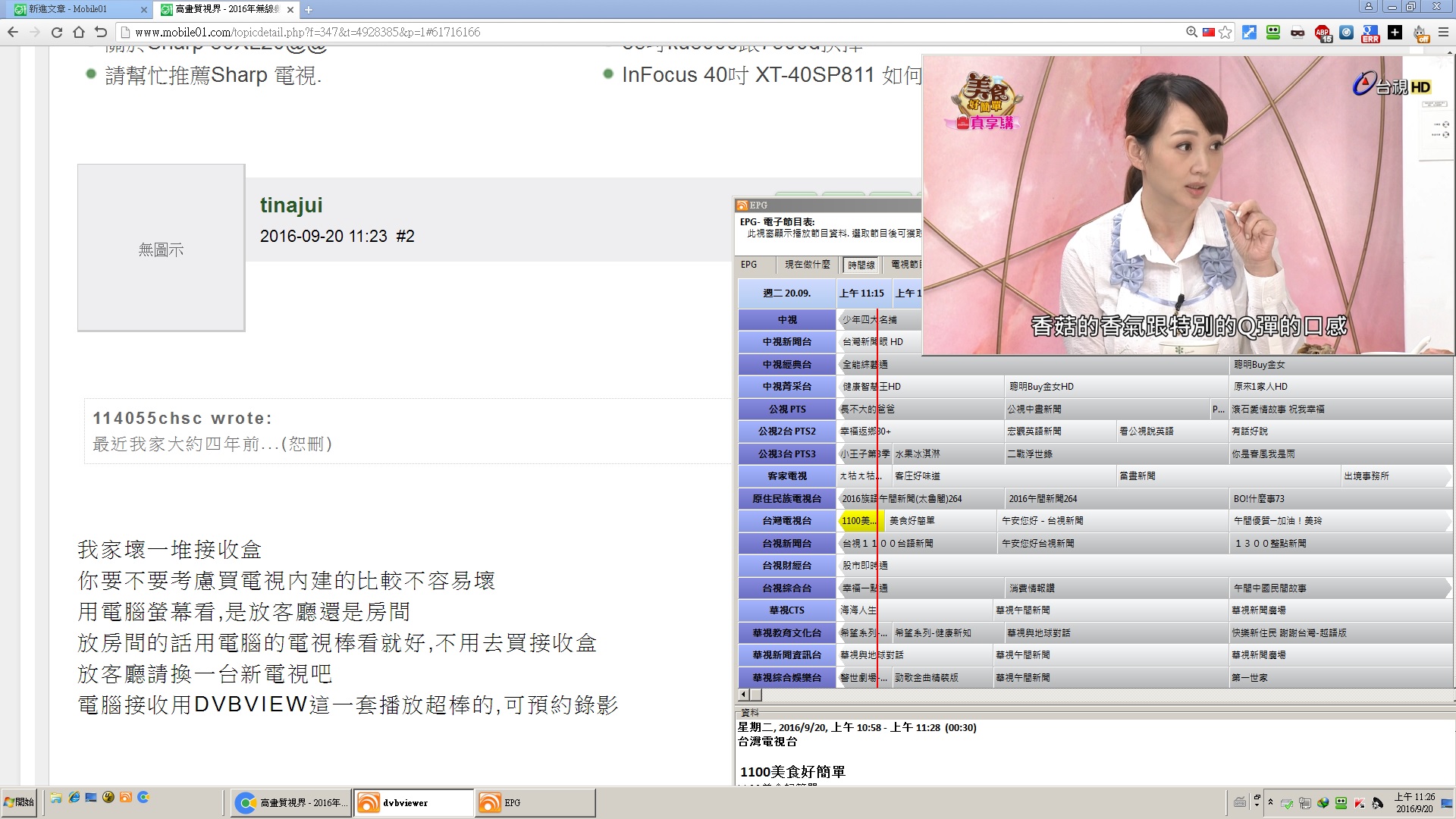The image size is (1456, 819).
Task: Bookmark this page with the star icon
Action: click(x=1225, y=32)
